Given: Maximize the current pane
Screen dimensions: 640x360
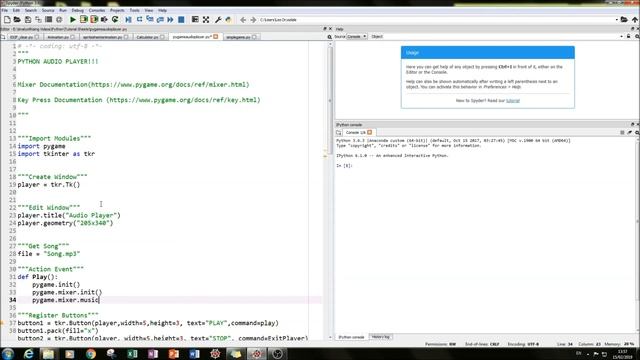Looking at the screenshot, I should 195,20.
